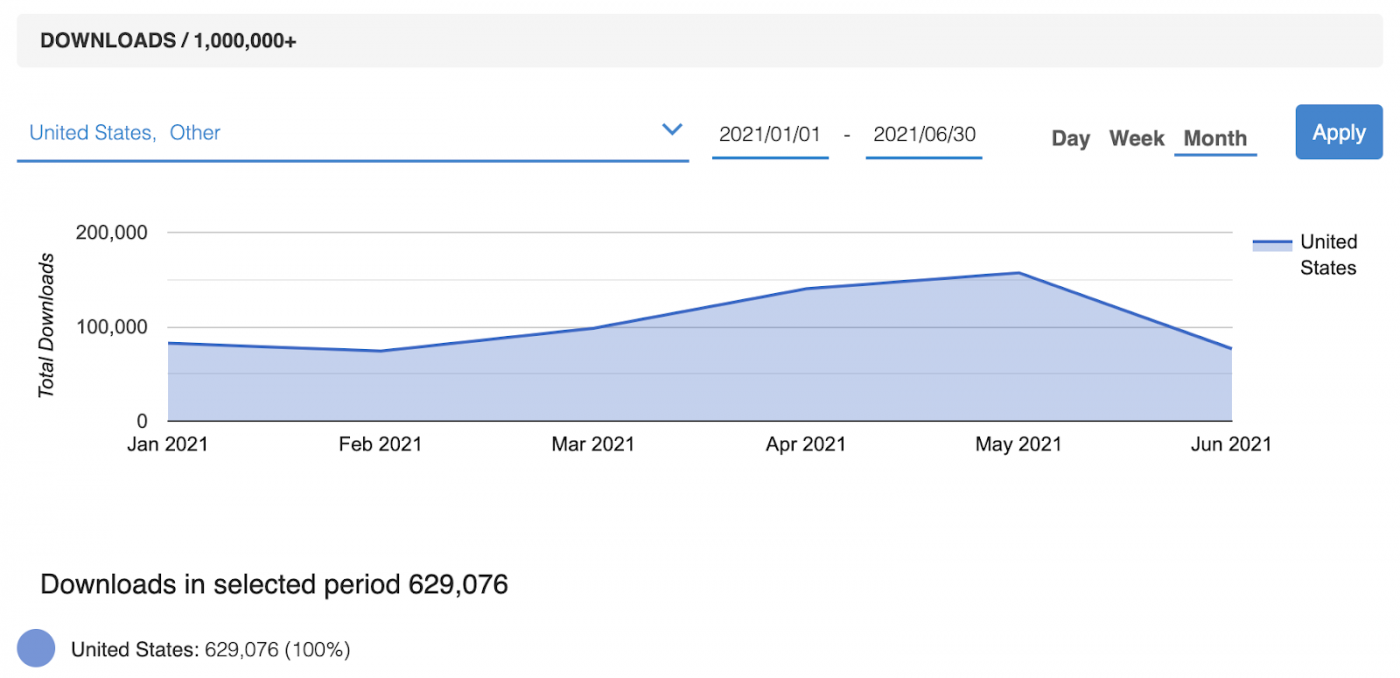Select 'United States: 629,076 (100%)' summary
Viewport: 1400px width, 678px height.
[210, 649]
